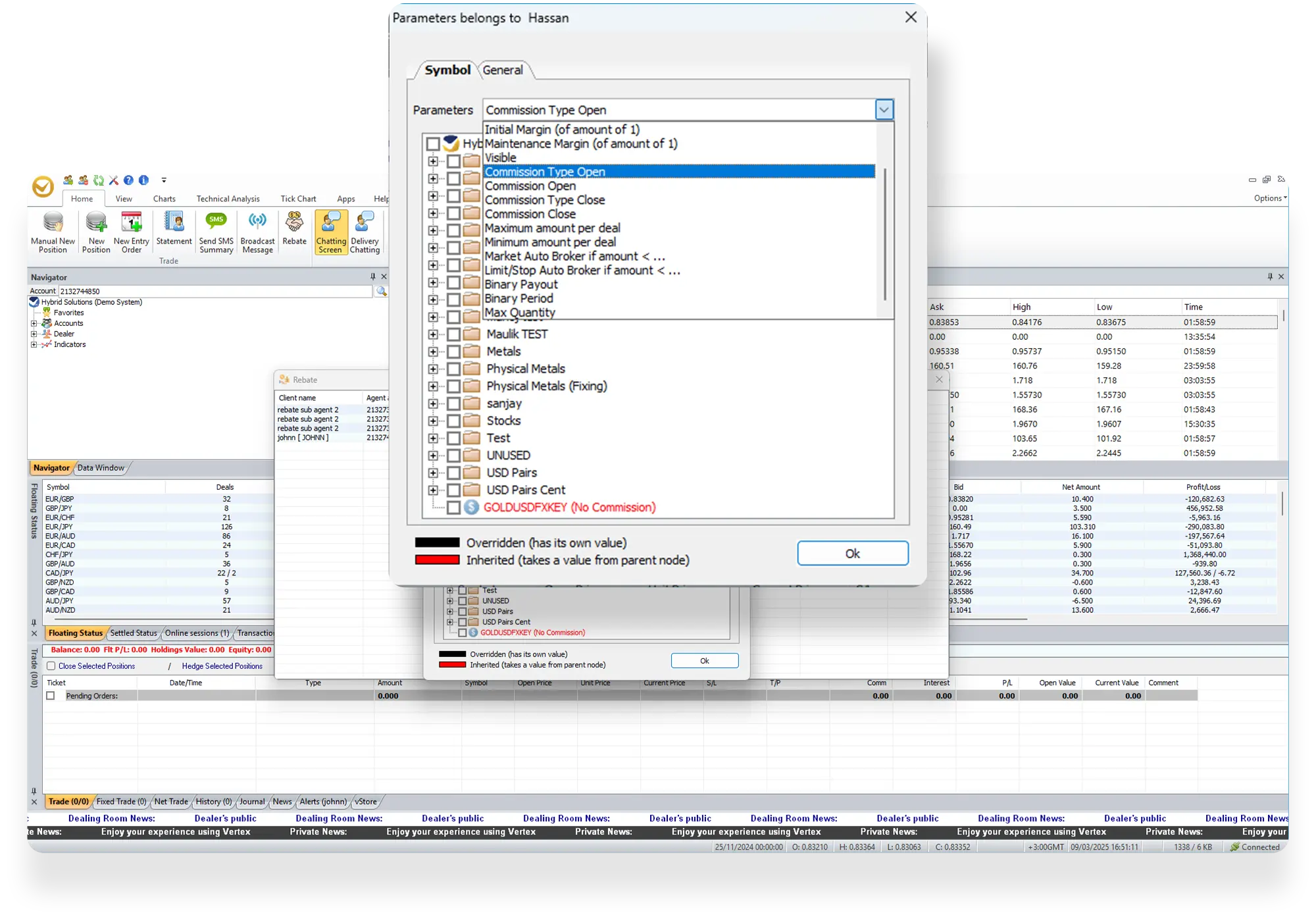This screenshot has width=1316, height=919.
Task: Click the account search magnifier icon
Action: [x=381, y=291]
